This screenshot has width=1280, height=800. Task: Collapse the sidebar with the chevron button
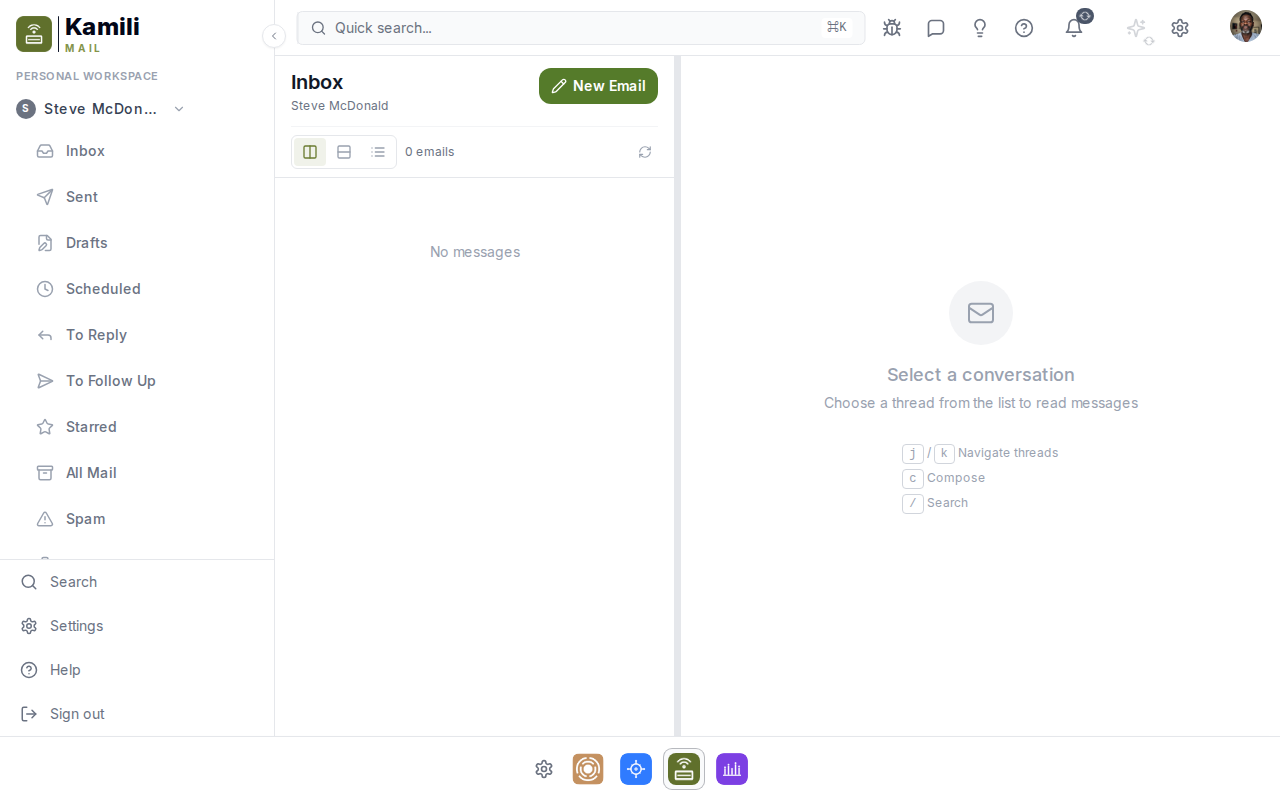coord(274,36)
